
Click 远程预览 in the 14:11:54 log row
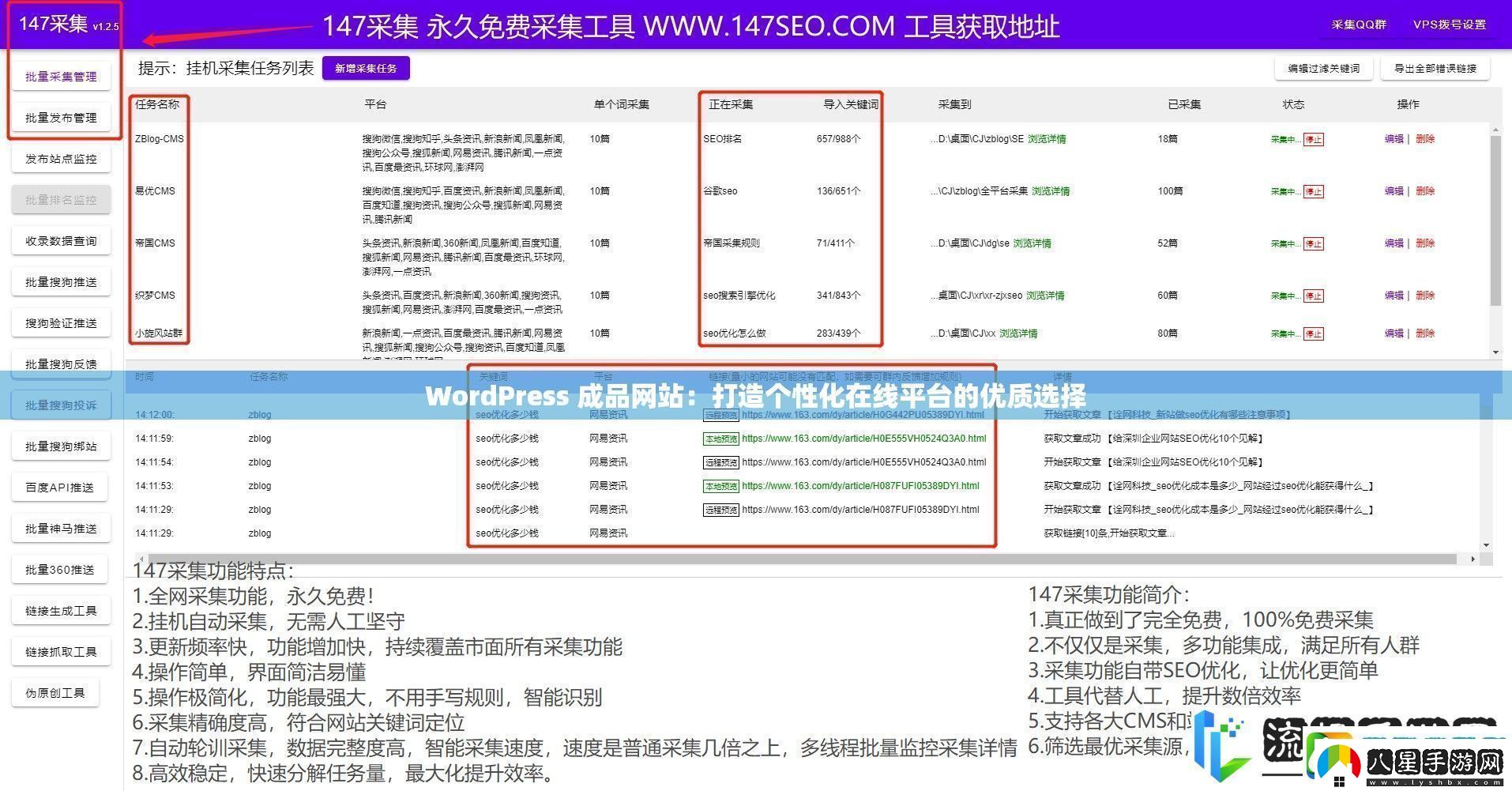[720, 462]
